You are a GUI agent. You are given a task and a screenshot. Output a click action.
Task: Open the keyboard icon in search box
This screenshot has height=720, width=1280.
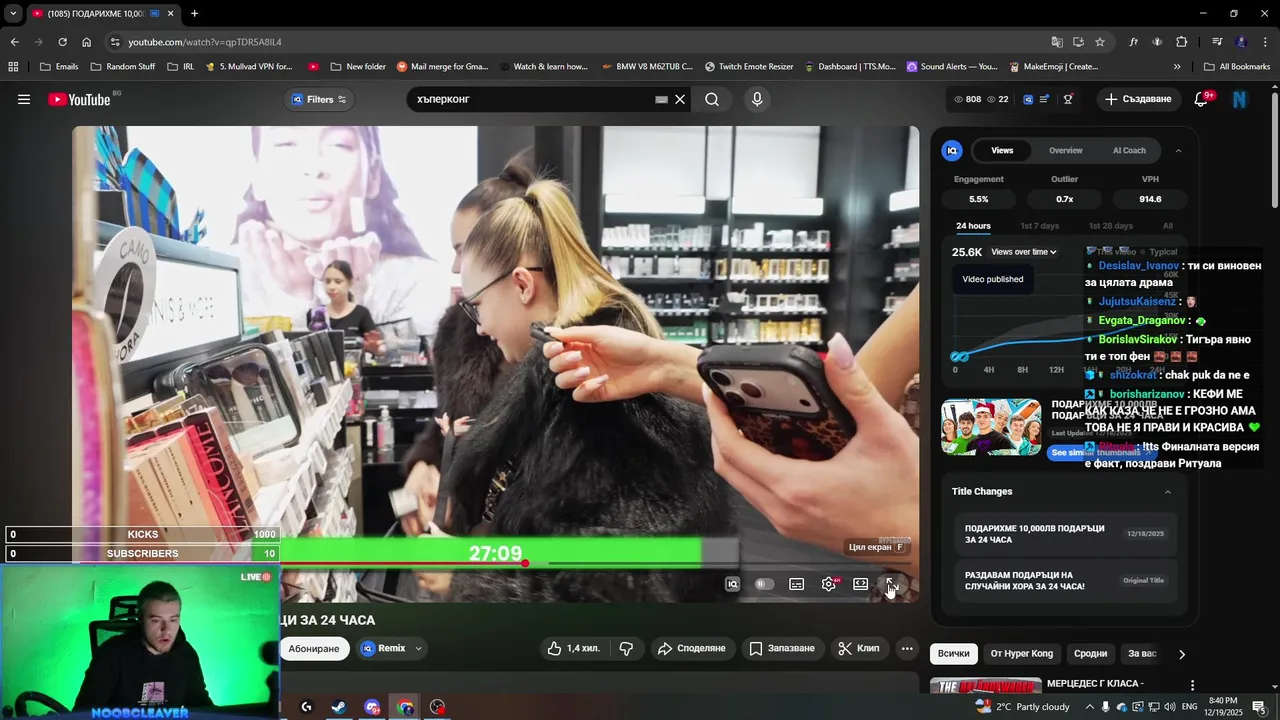pyautogui.click(x=661, y=99)
